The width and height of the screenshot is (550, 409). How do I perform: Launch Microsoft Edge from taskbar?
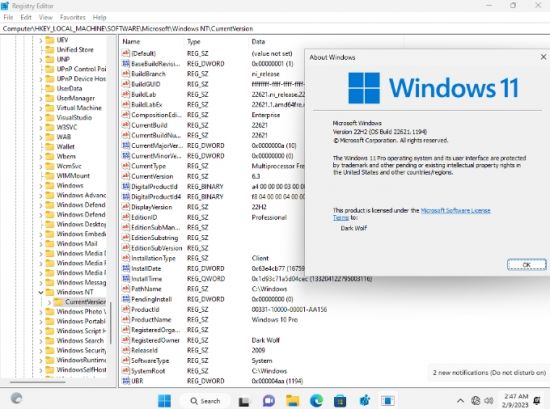click(x=316, y=401)
